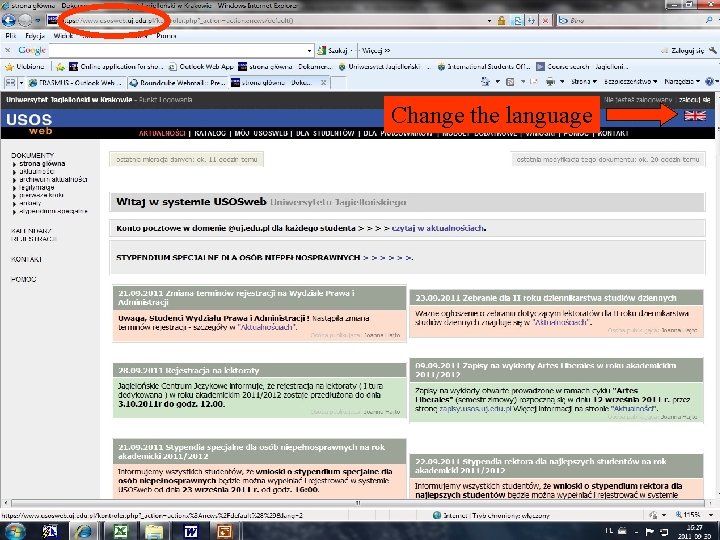Click the printer icon in command bar
This screenshot has width=720, height=540.
click(550, 82)
